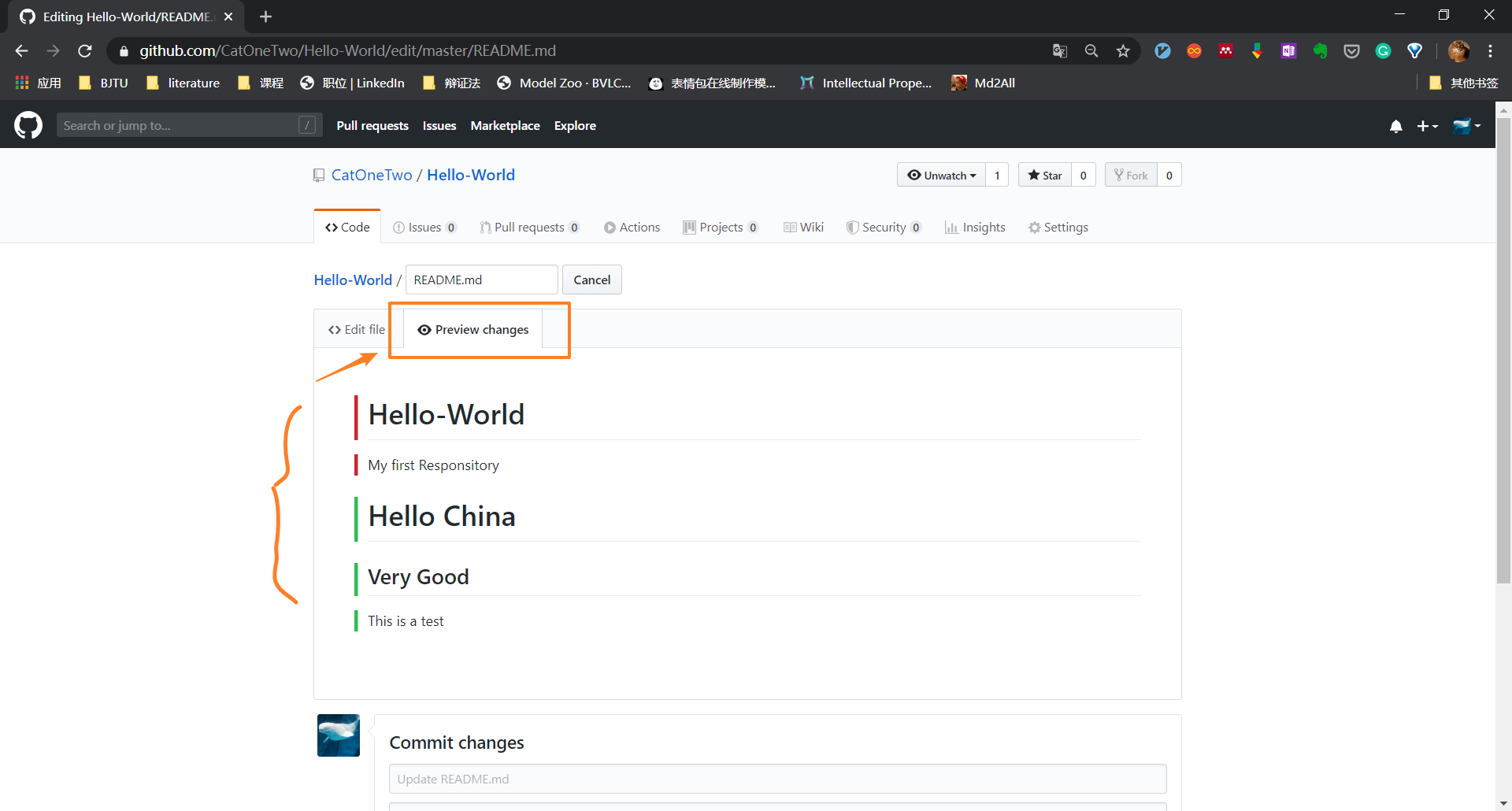
Task: Open the OneNote clipper extension
Action: (x=1288, y=51)
